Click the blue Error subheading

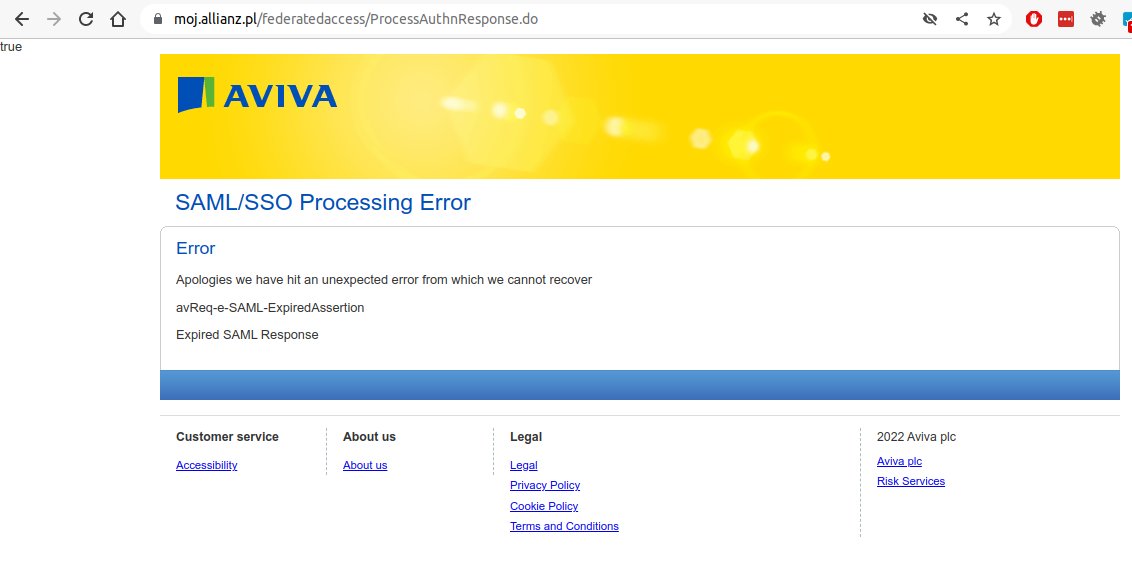coord(196,248)
